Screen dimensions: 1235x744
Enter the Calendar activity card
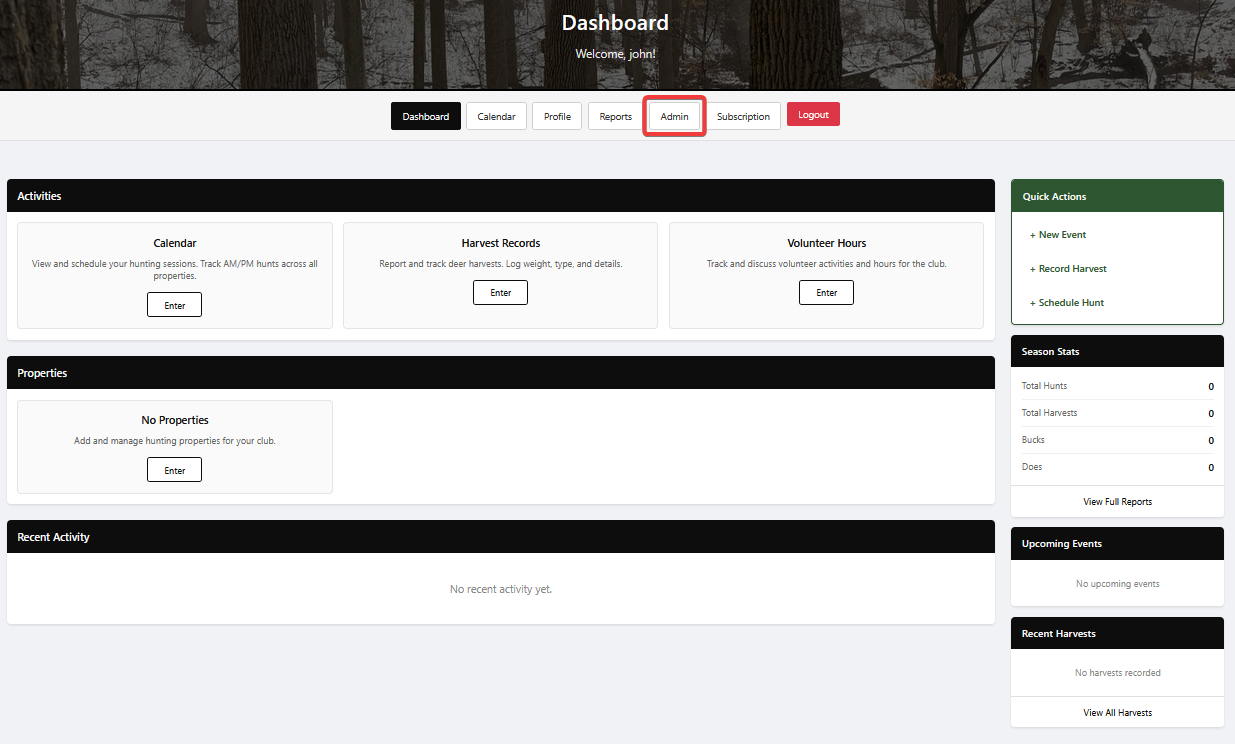[174, 304]
